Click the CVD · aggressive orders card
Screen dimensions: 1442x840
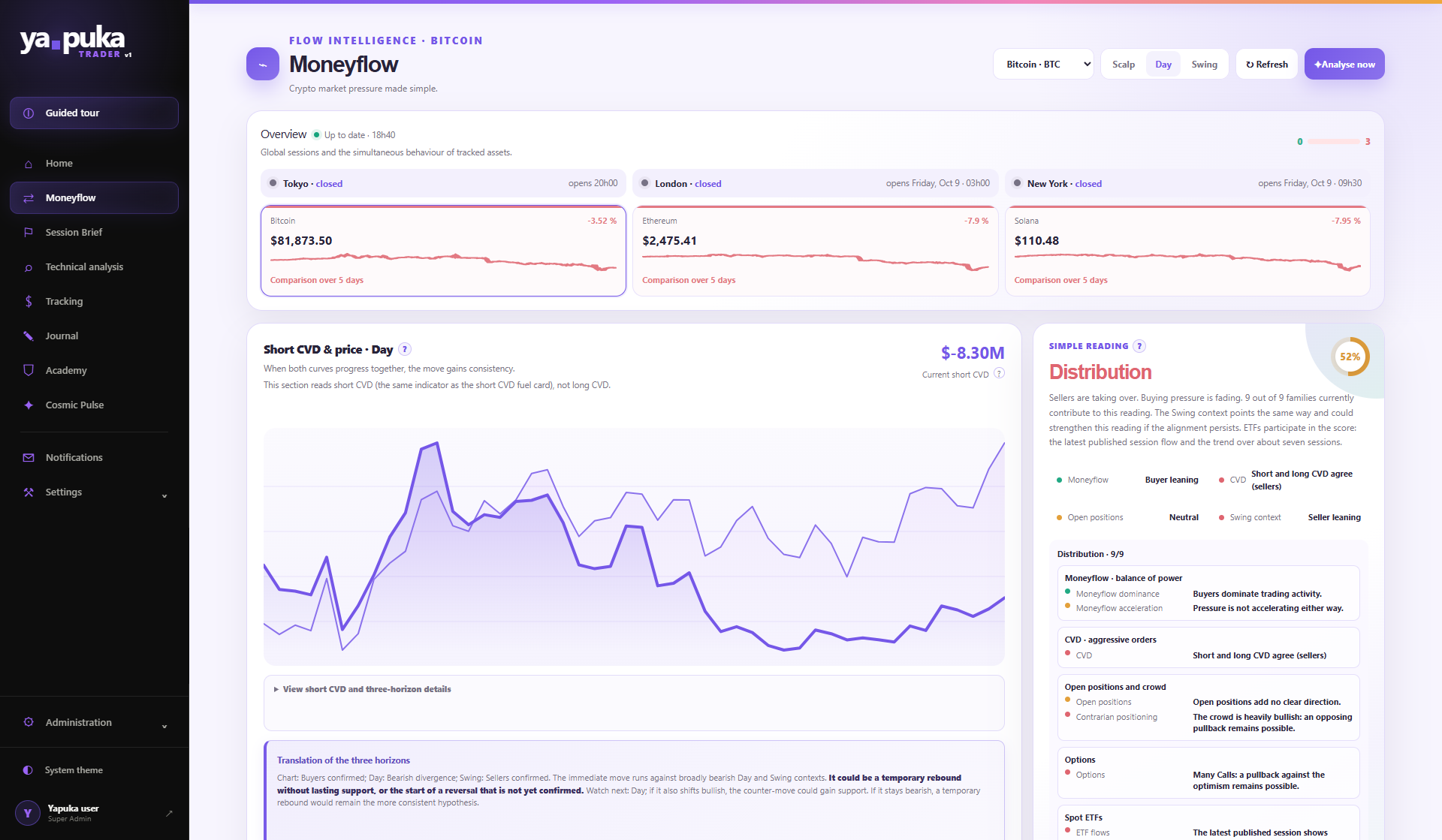(1208, 647)
